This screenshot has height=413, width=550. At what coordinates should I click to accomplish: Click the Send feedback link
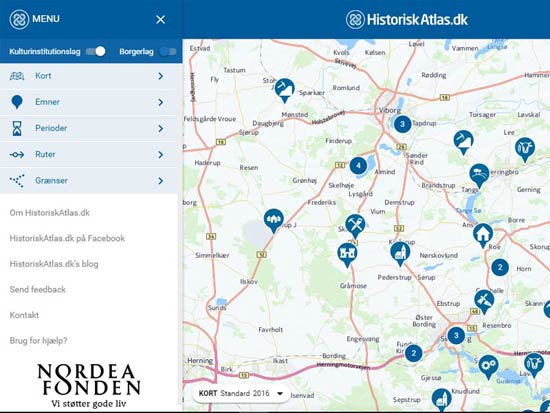tap(38, 289)
